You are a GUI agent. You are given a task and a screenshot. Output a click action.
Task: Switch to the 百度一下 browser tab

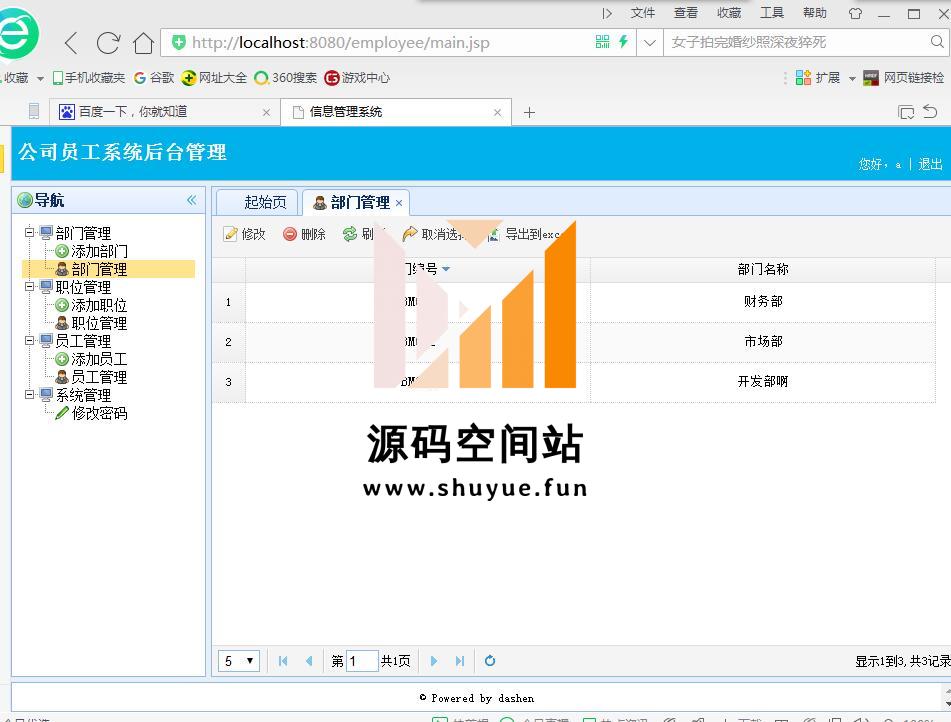(x=164, y=112)
